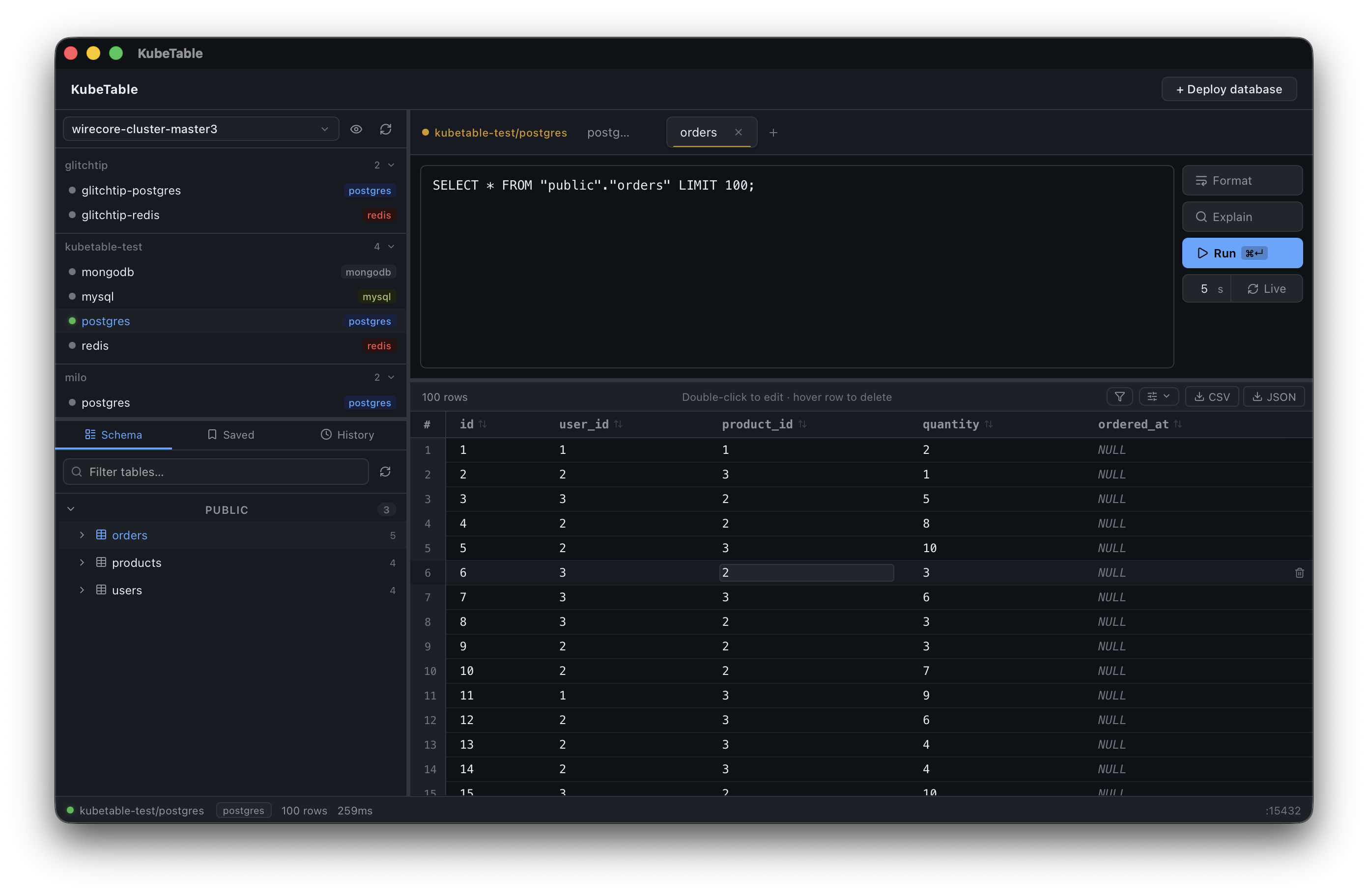
Task: Collapse the glitchtip namespace group
Action: coord(391,165)
